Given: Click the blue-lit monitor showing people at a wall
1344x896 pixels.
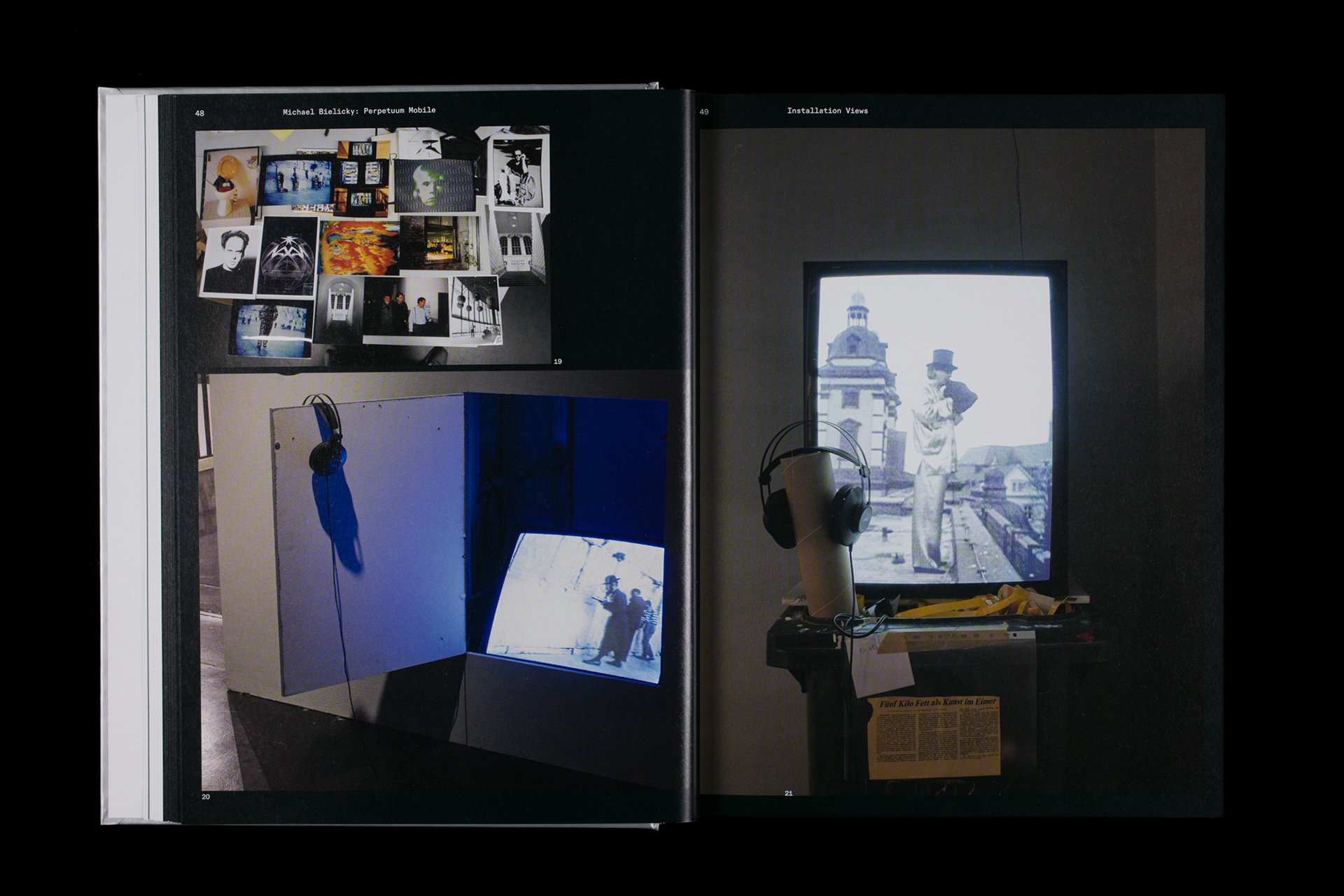Looking at the screenshot, I should 575,607.
